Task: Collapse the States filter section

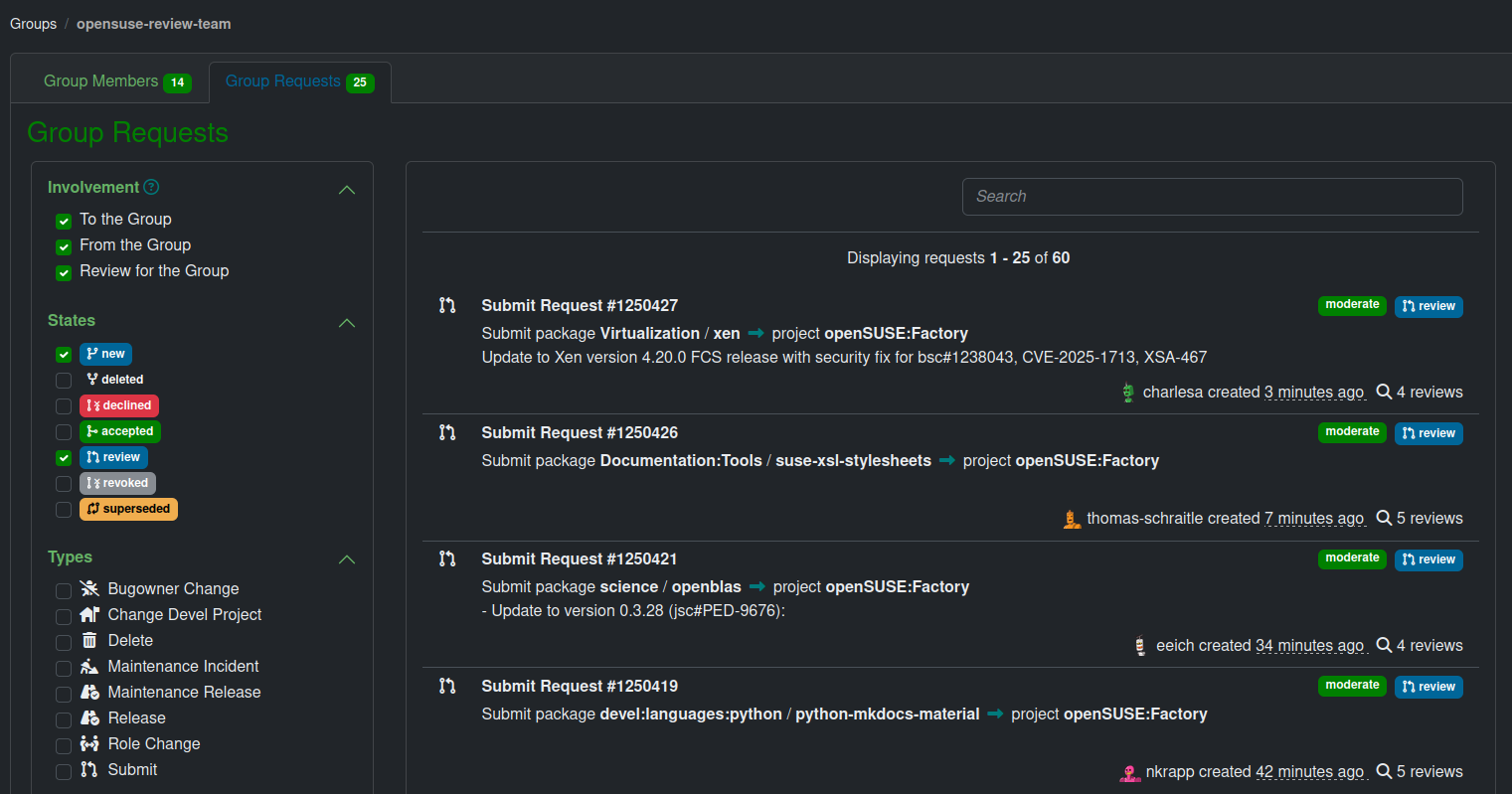Action: pyautogui.click(x=347, y=323)
